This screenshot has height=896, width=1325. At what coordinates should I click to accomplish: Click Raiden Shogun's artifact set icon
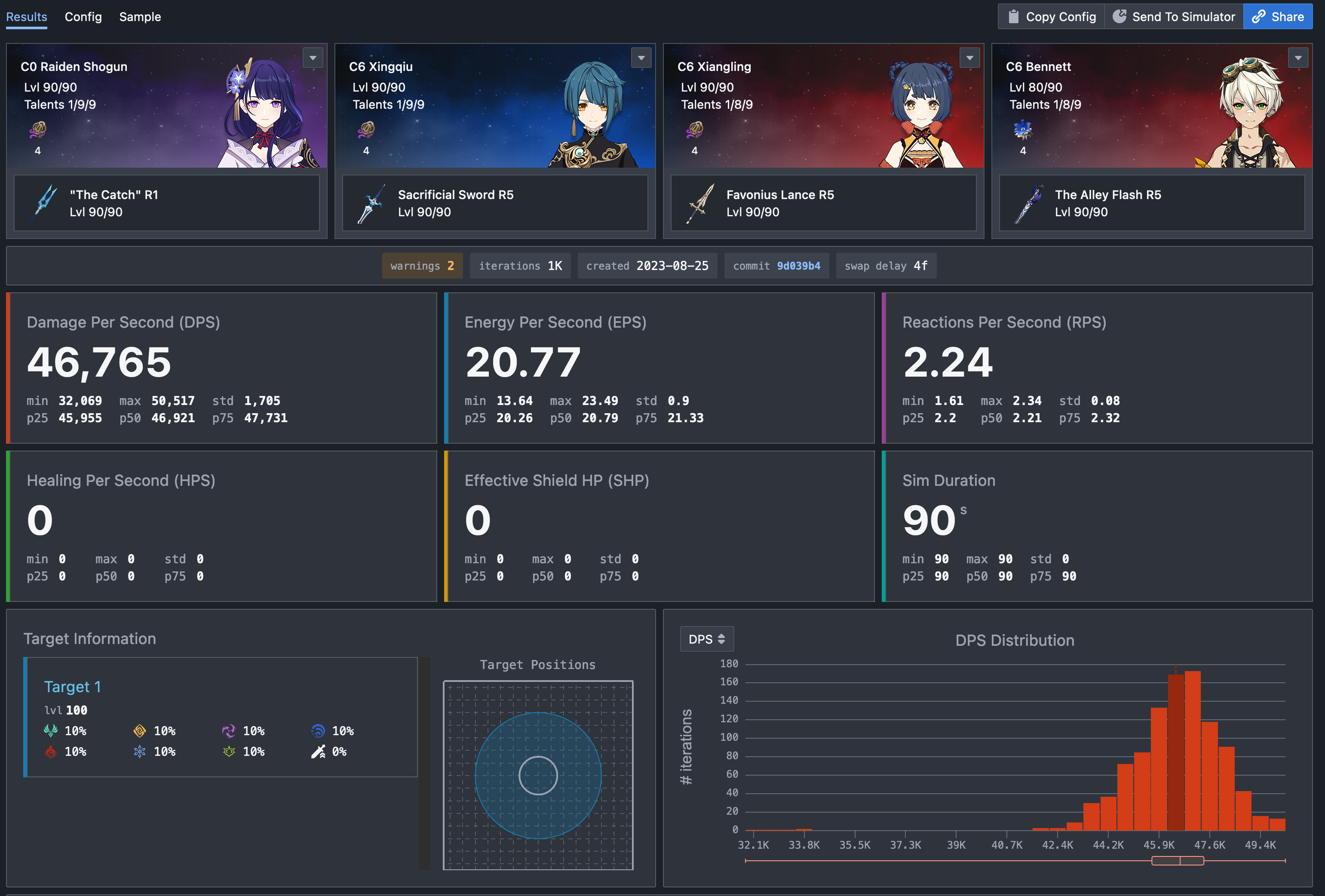coord(38,130)
